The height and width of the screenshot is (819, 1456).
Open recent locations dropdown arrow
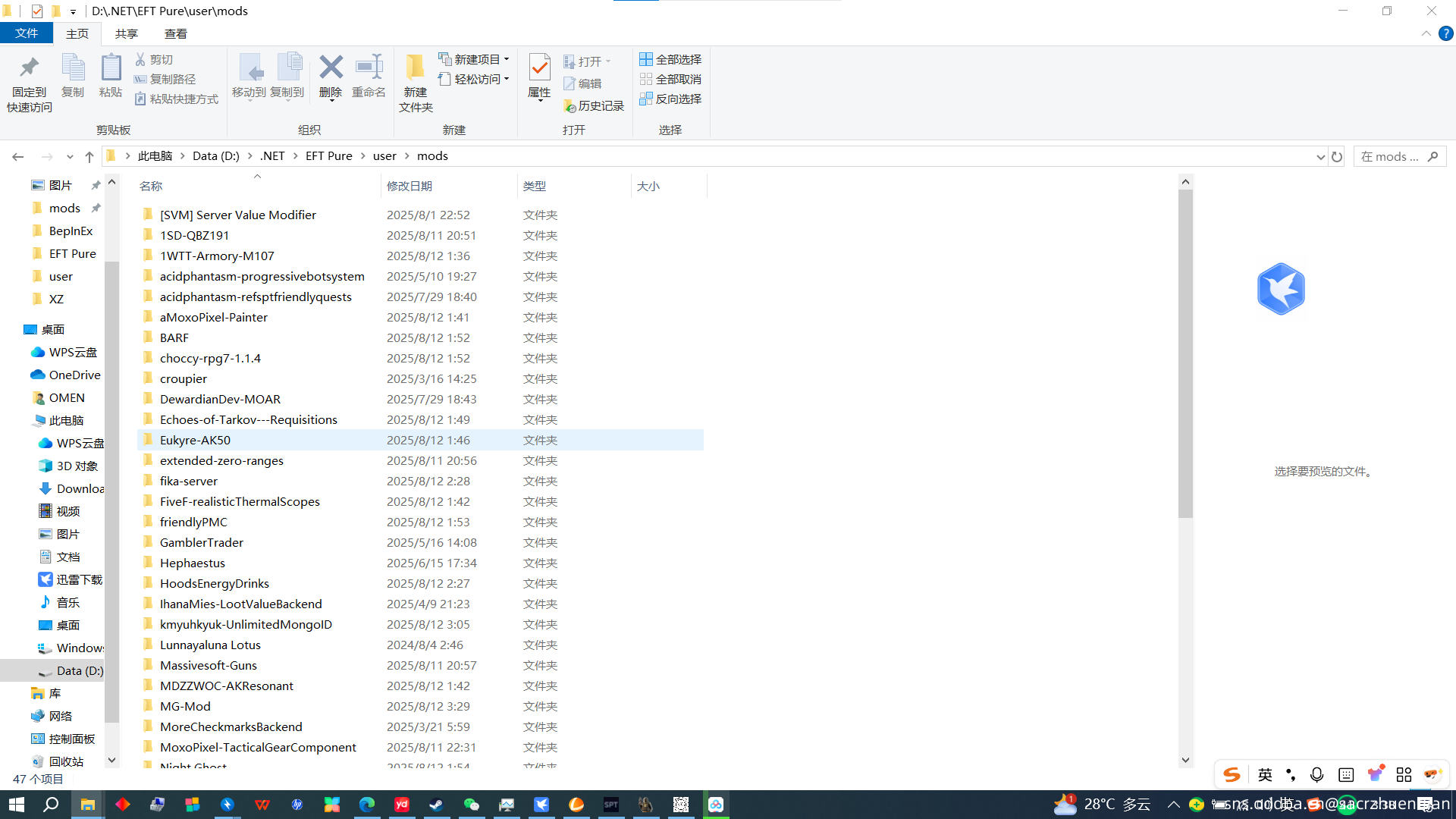70,157
